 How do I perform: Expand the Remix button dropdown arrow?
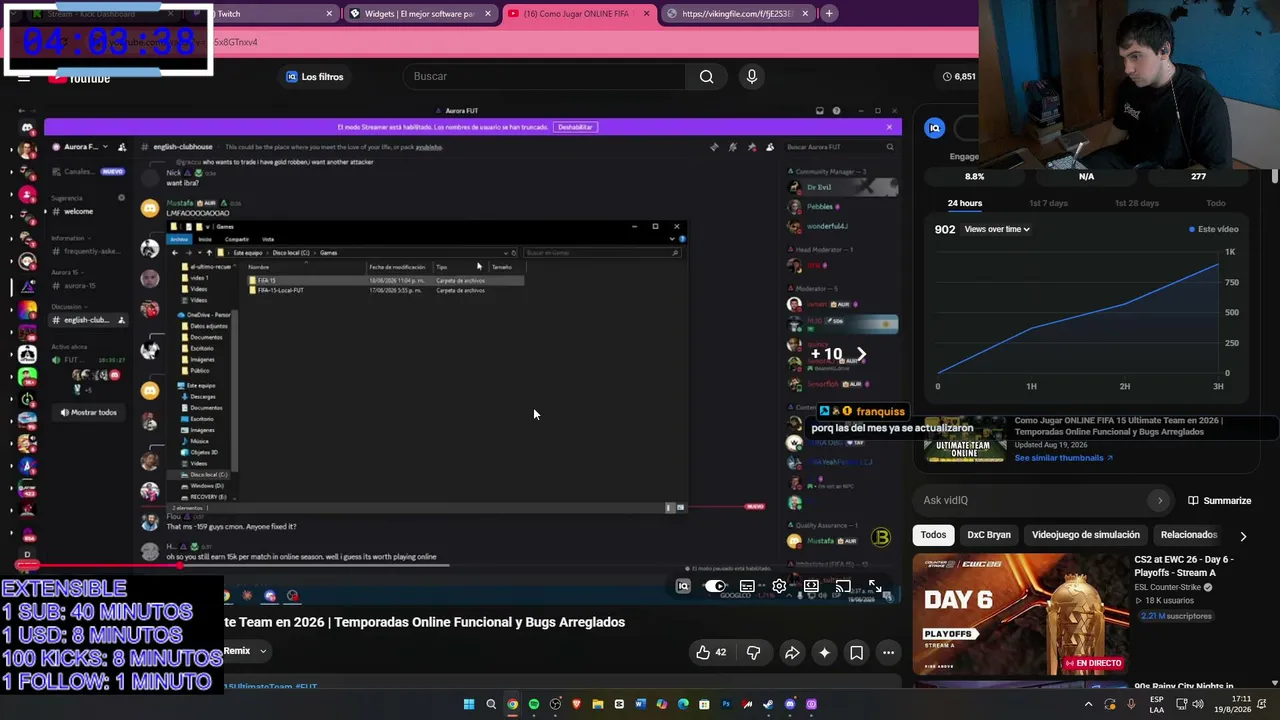click(263, 651)
